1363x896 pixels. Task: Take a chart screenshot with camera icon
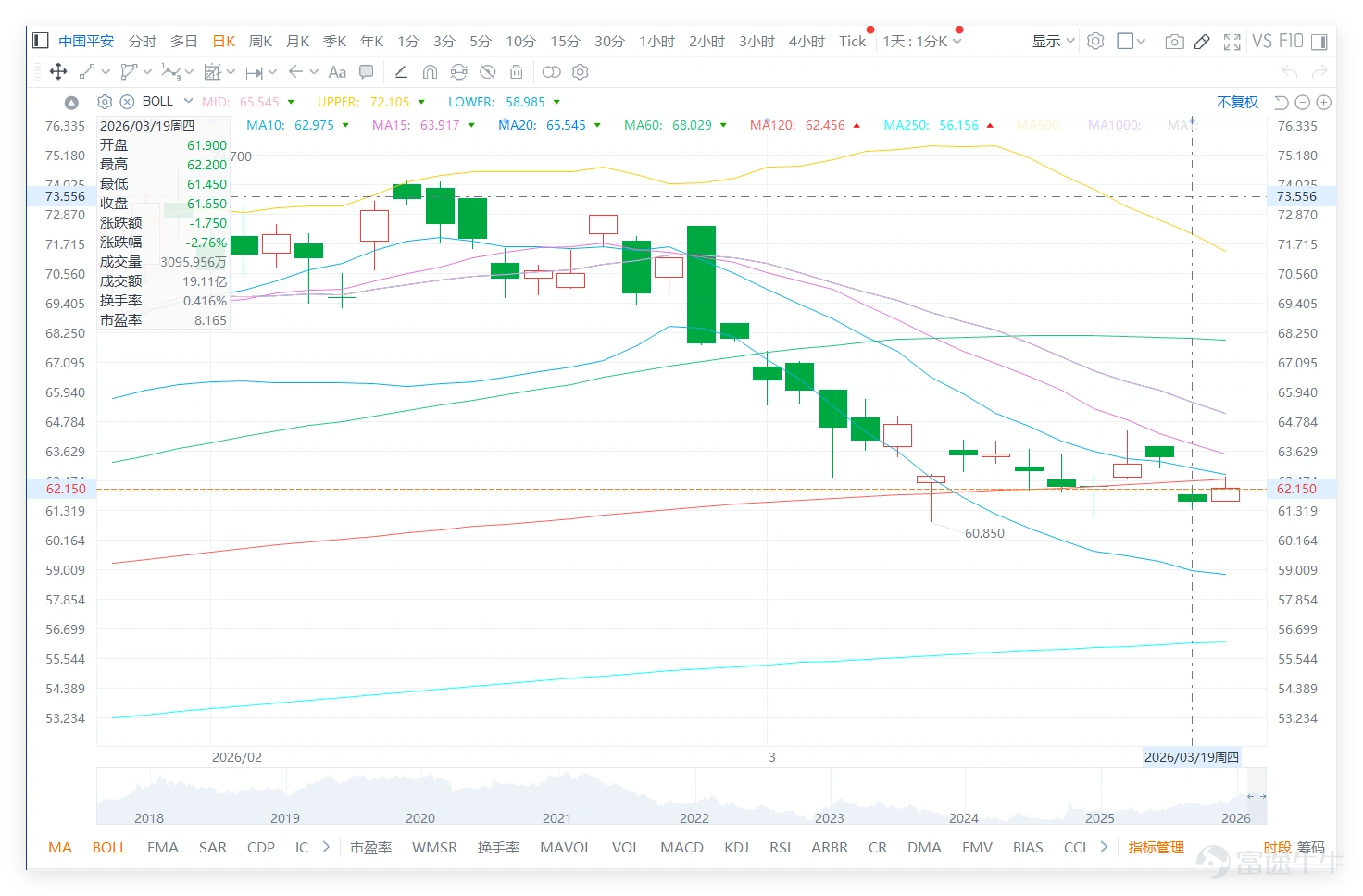pos(1174,42)
